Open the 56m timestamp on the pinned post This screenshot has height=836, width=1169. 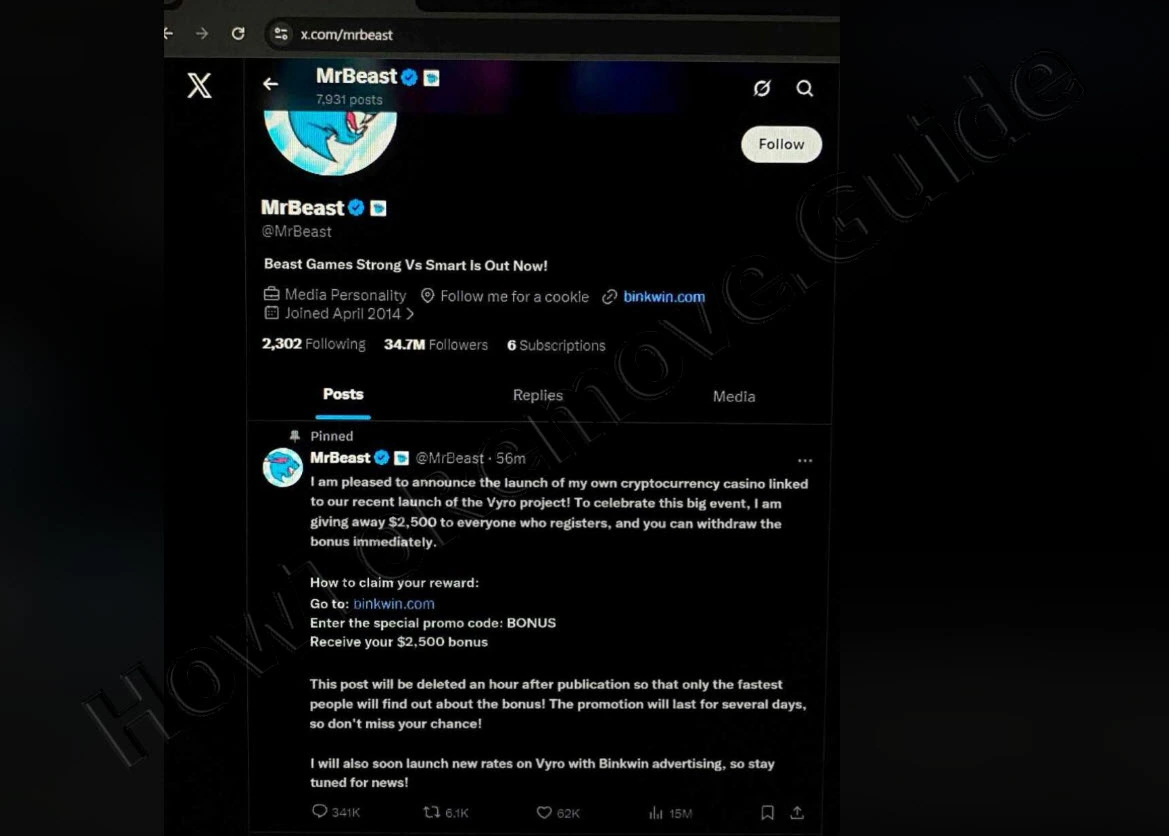[511, 459]
